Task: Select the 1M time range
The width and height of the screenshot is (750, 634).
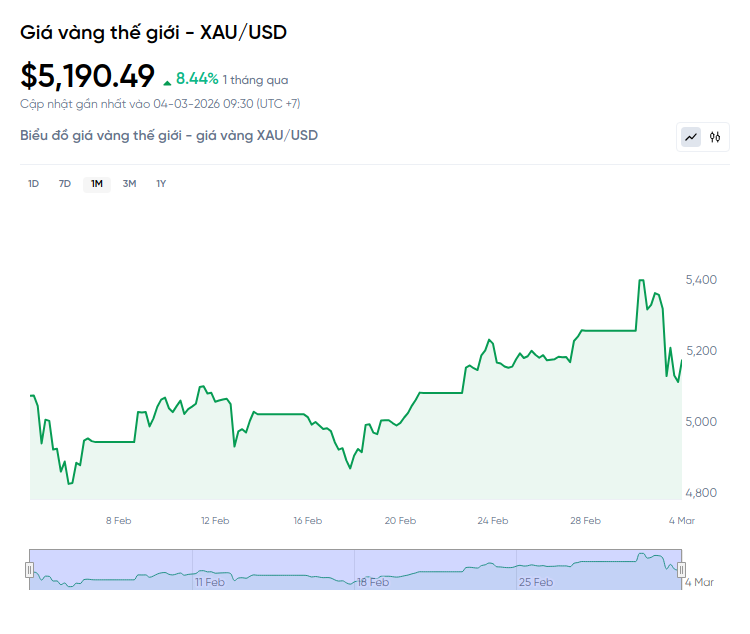Action: (97, 183)
